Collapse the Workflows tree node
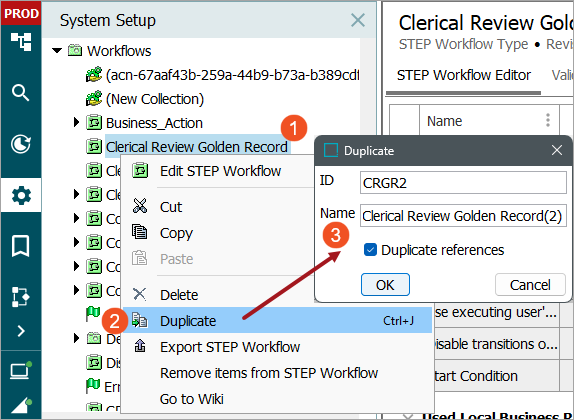 tap(57, 51)
